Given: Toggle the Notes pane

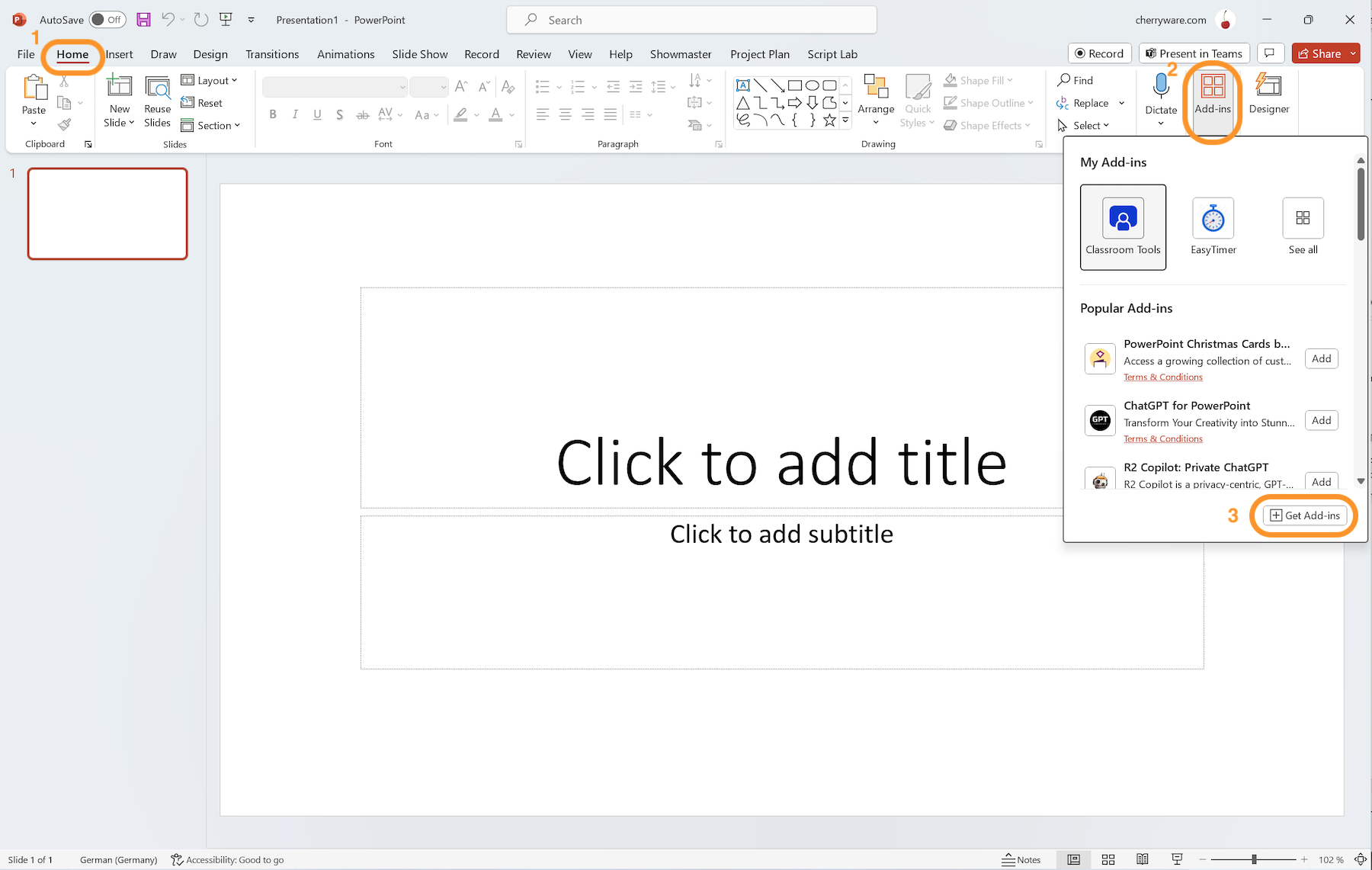Looking at the screenshot, I should coord(1021,859).
